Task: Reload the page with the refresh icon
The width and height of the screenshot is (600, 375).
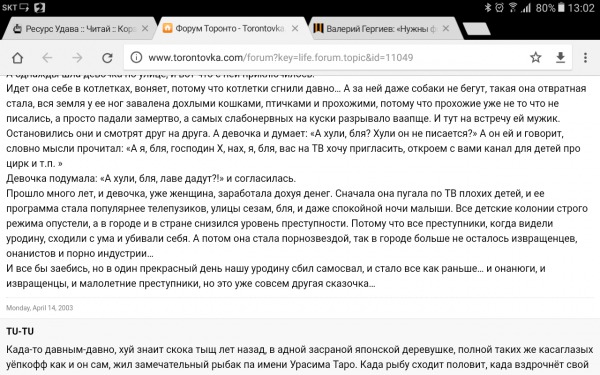Action: pos(108,58)
